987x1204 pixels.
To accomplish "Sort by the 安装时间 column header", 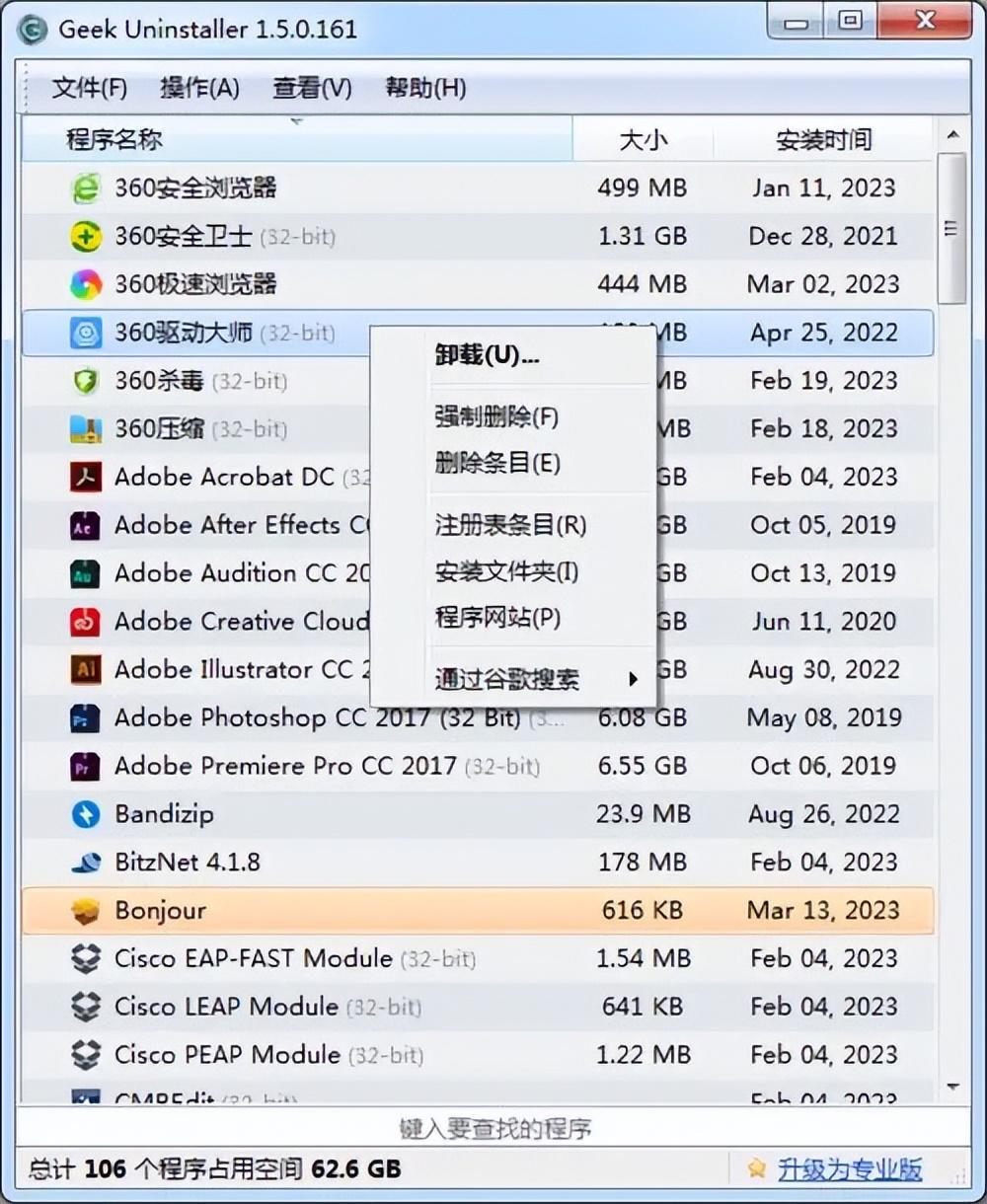I will coord(823,139).
